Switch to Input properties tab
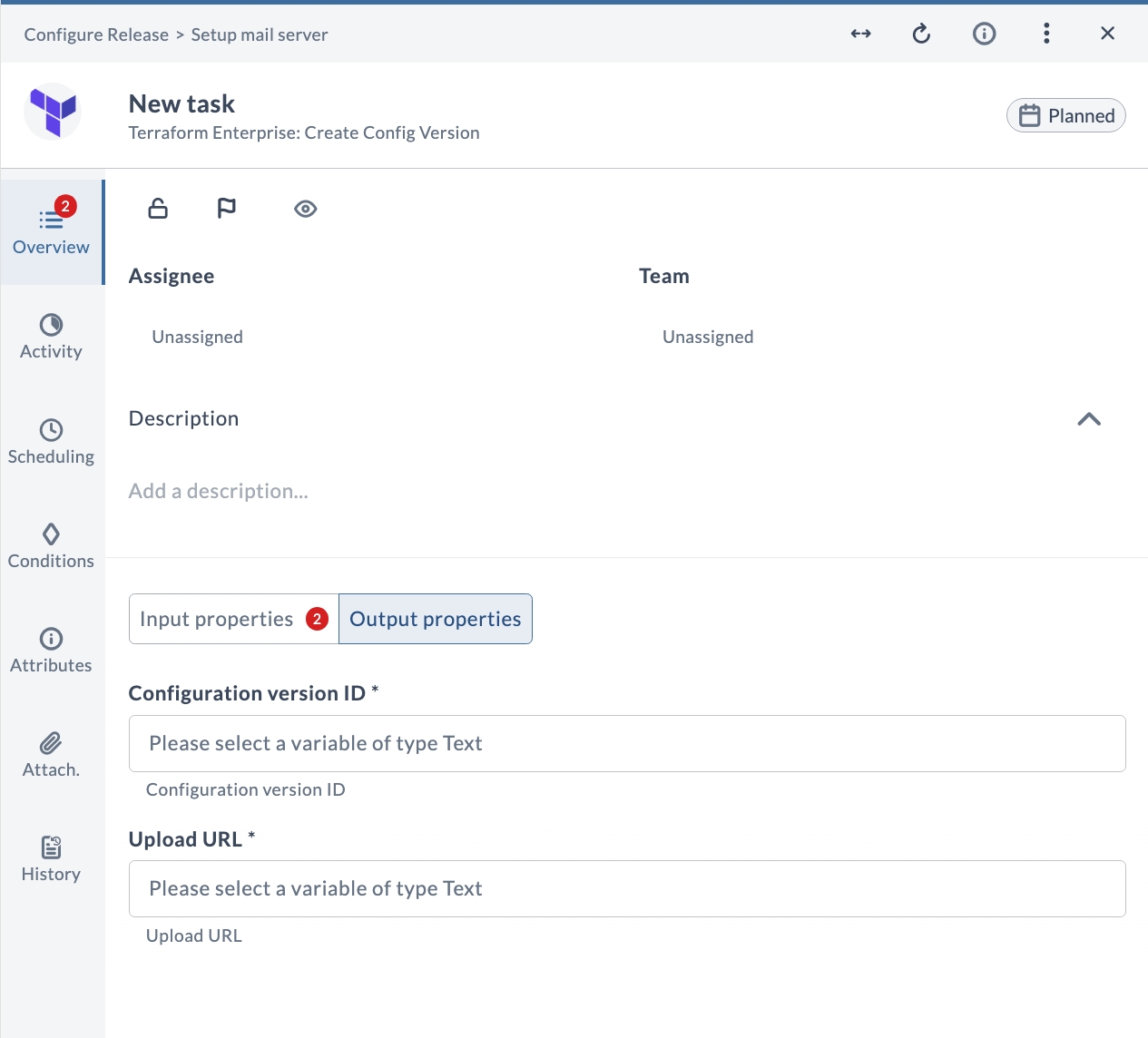This screenshot has width=1148, height=1038. pos(233,619)
